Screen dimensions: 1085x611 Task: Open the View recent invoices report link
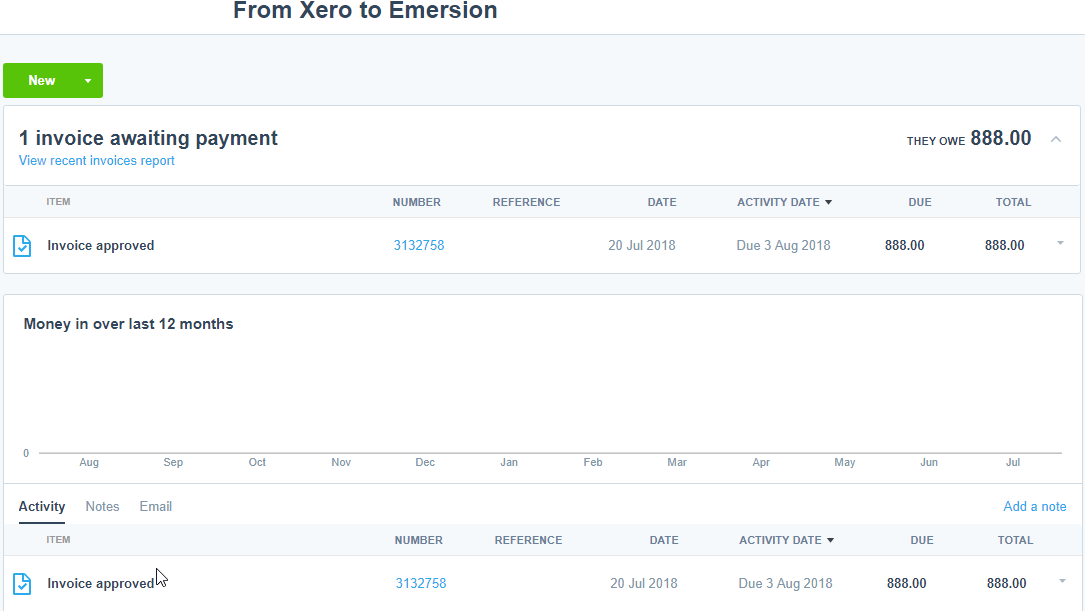click(96, 161)
